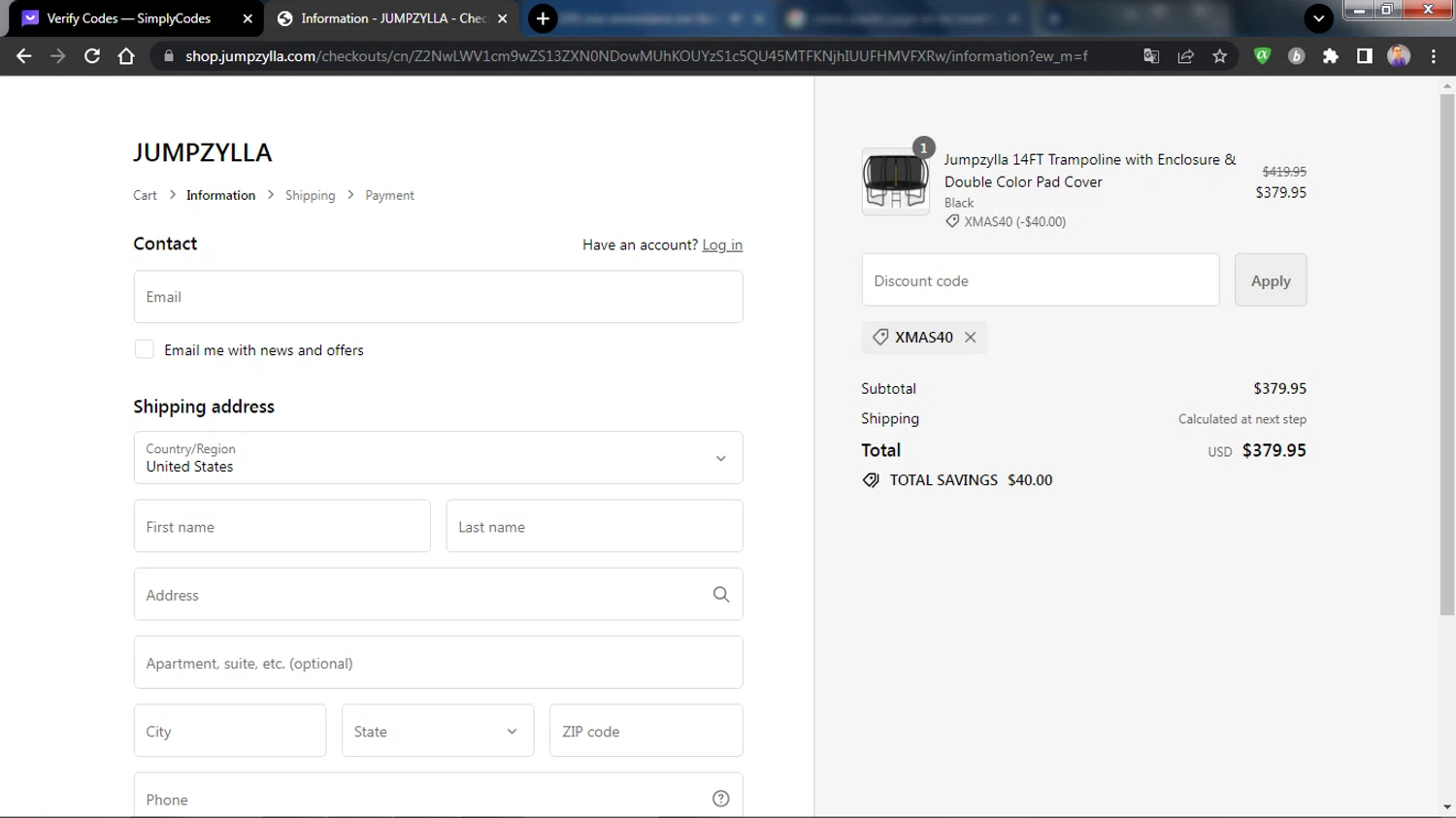Click the Calculated at next step text
This screenshot has width=1456, height=818.
click(x=1242, y=419)
